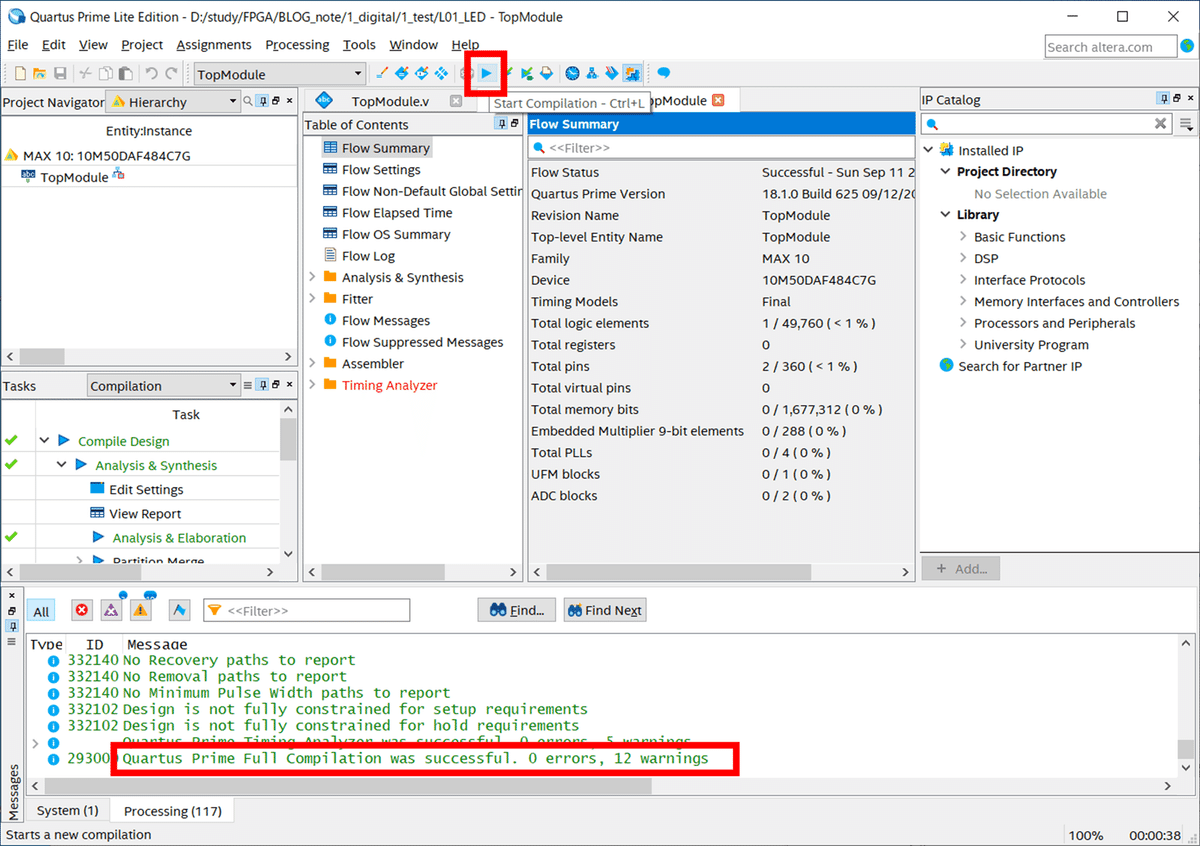The height and width of the screenshot is (846, 1200).
Task: Open the Assignments menu
Action: pyautogui.click(x=214, y=45)
